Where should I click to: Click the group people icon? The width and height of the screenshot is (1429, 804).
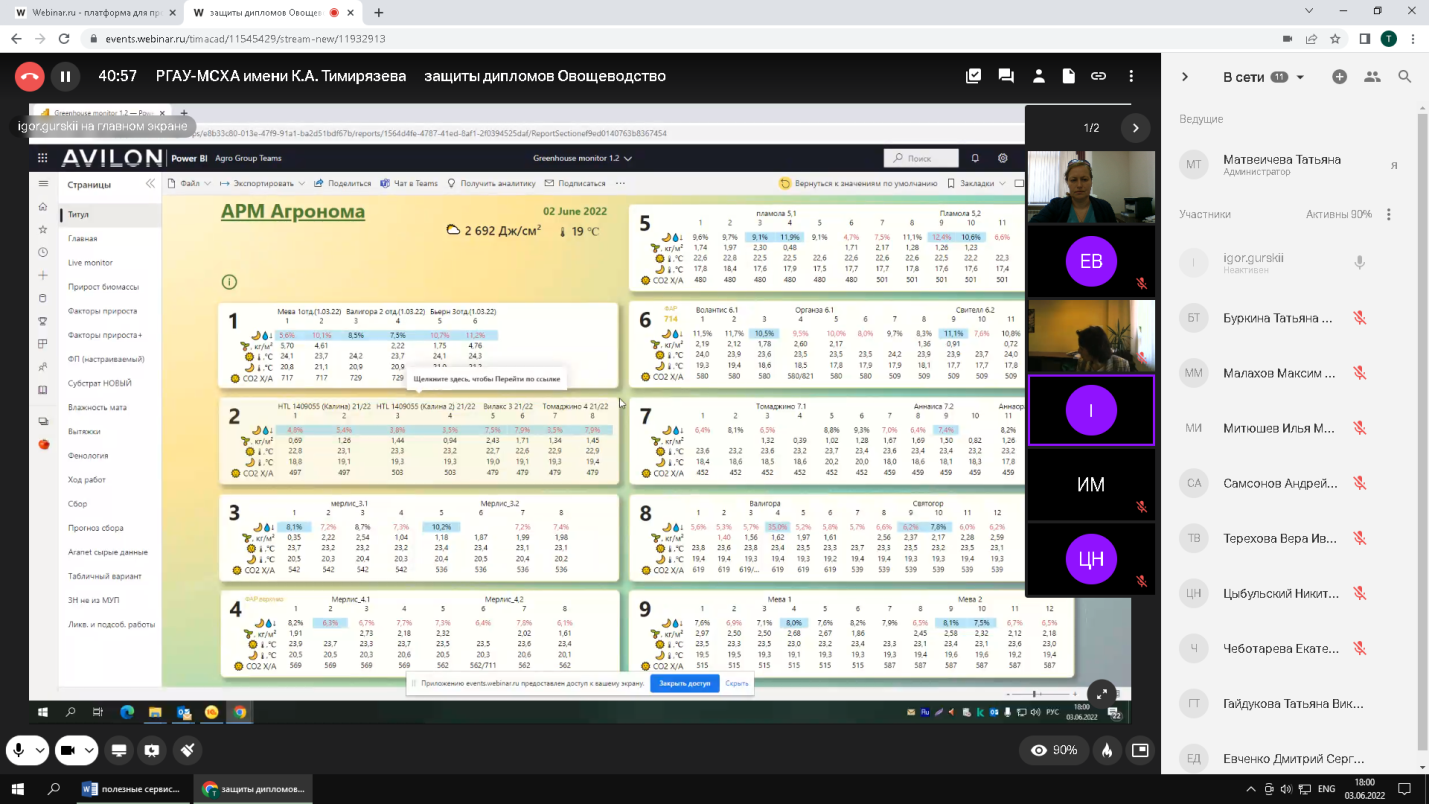tap(1372, 77)
